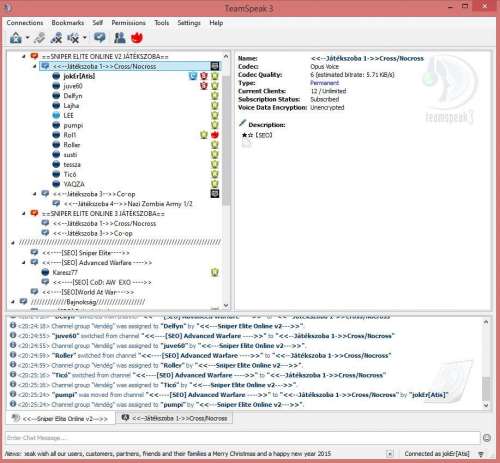Open dropdown arrow next to mute speakers
This screenshot has width=500, height=463.
[x=85, y=38]
